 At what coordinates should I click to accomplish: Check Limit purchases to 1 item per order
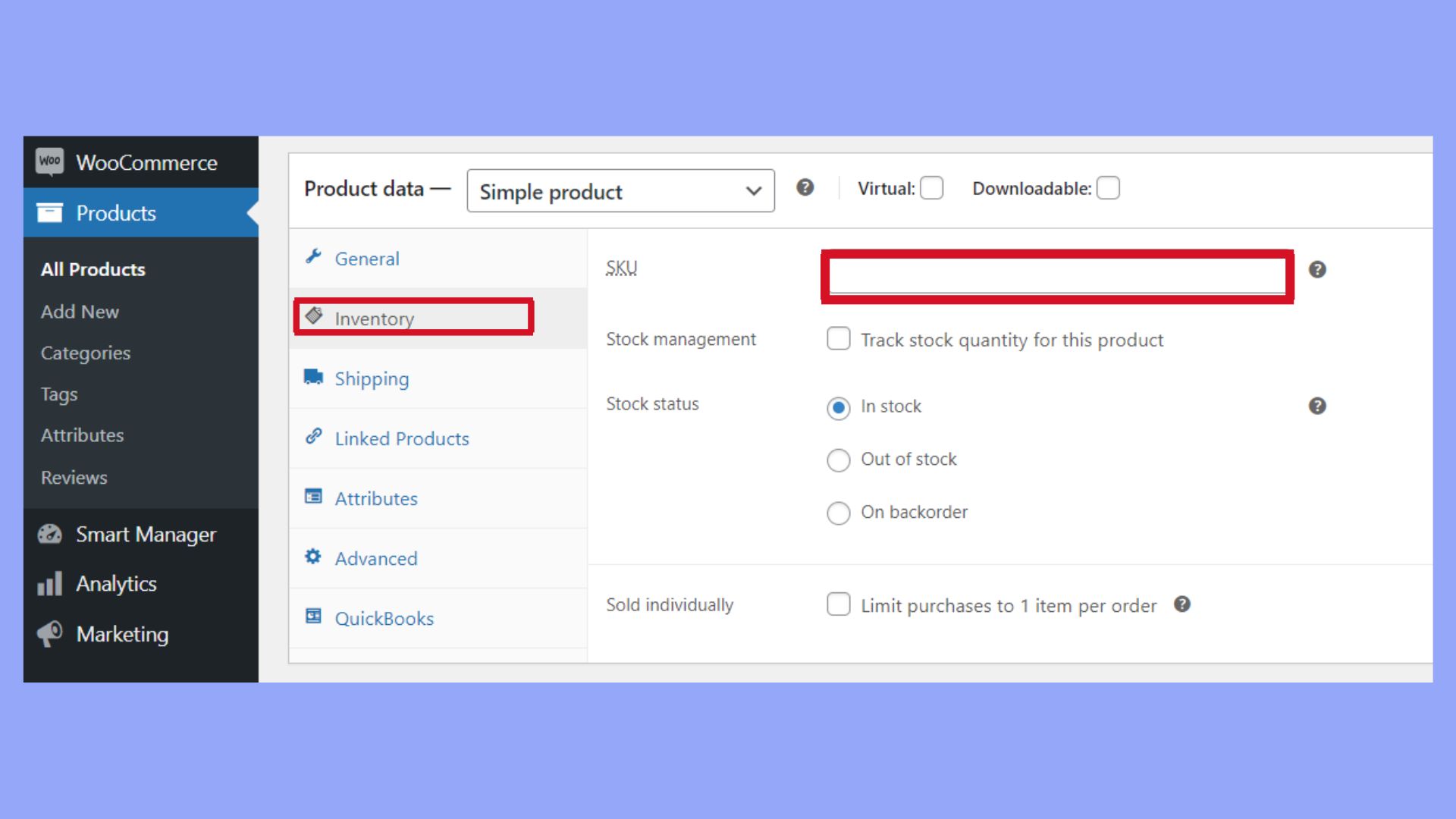838,604
